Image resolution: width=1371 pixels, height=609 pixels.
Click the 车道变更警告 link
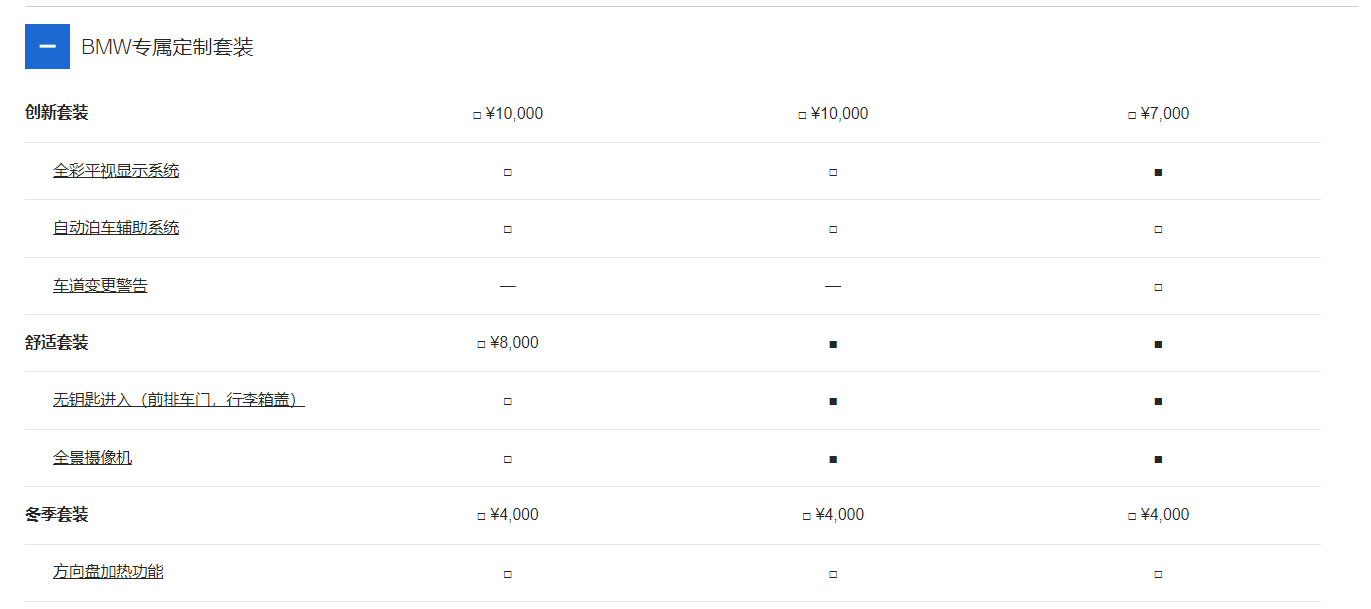pos(100,286)
